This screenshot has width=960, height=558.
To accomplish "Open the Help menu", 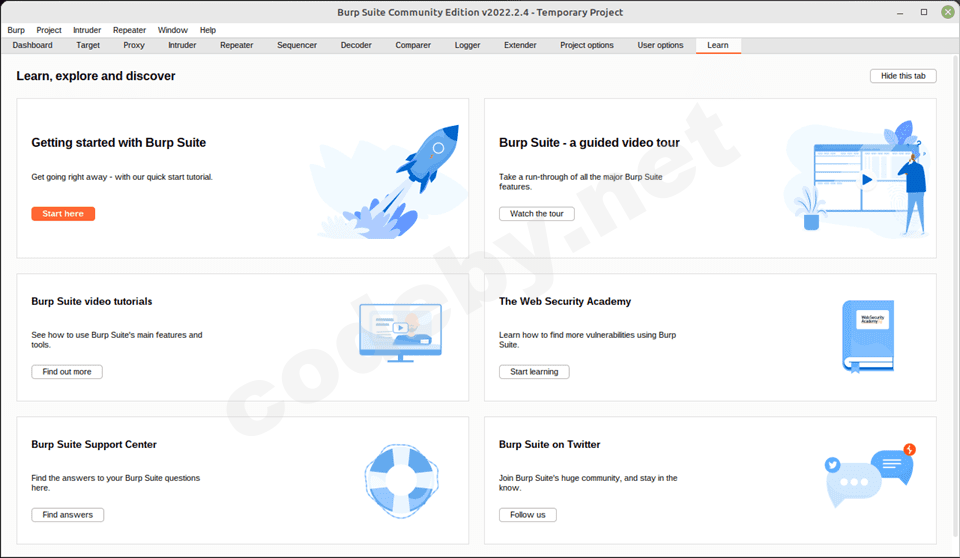I will click(208, 30).
